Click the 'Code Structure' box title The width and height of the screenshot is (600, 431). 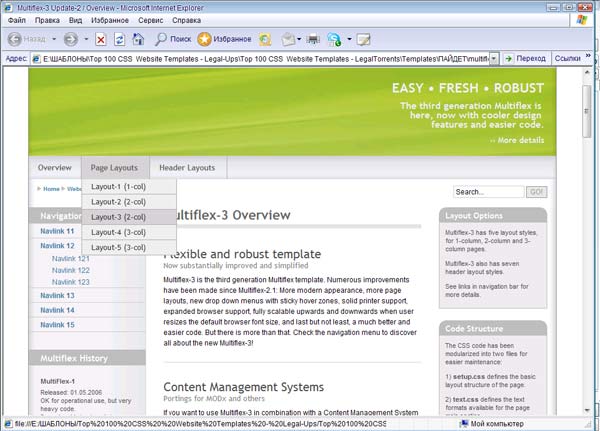[x=474, y=329]
